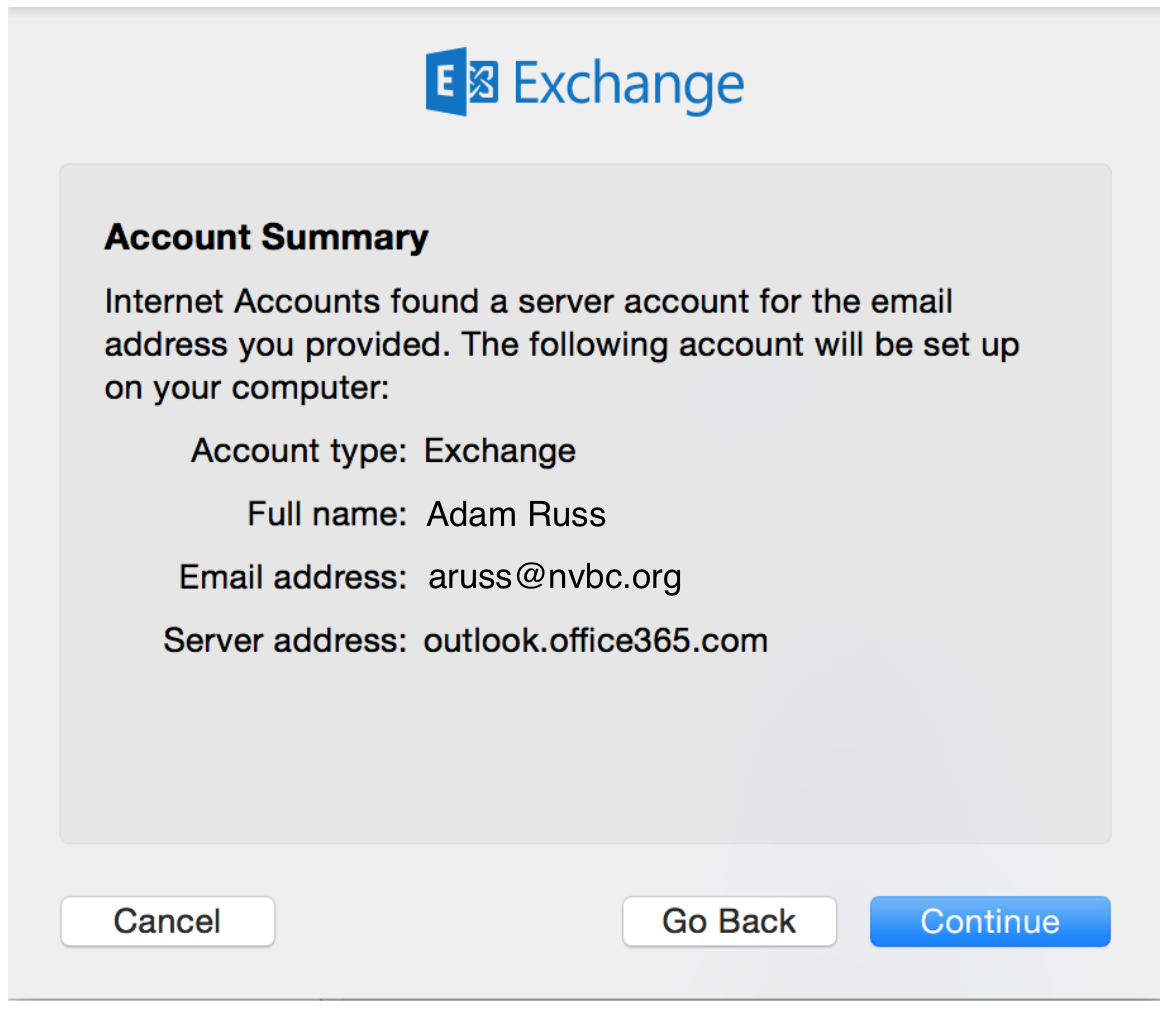Click the full name Adam Russ
This screenshot has width=1172, height=1012.
coord(516,514)
